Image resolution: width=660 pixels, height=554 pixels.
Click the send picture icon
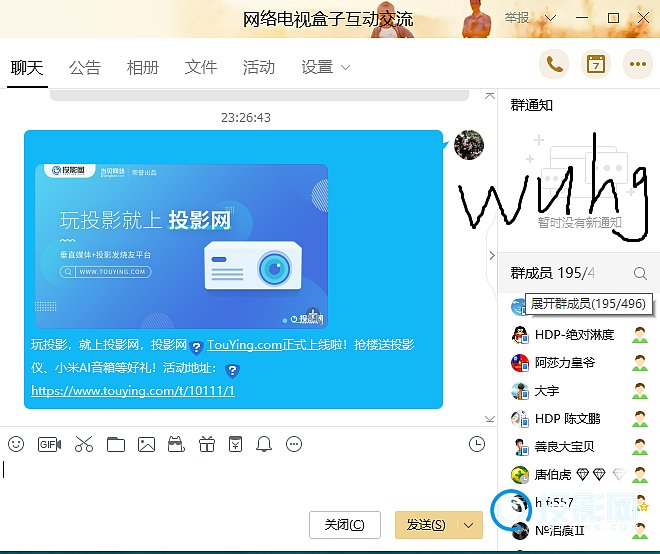pyautogui.click(x=146, y=444)
